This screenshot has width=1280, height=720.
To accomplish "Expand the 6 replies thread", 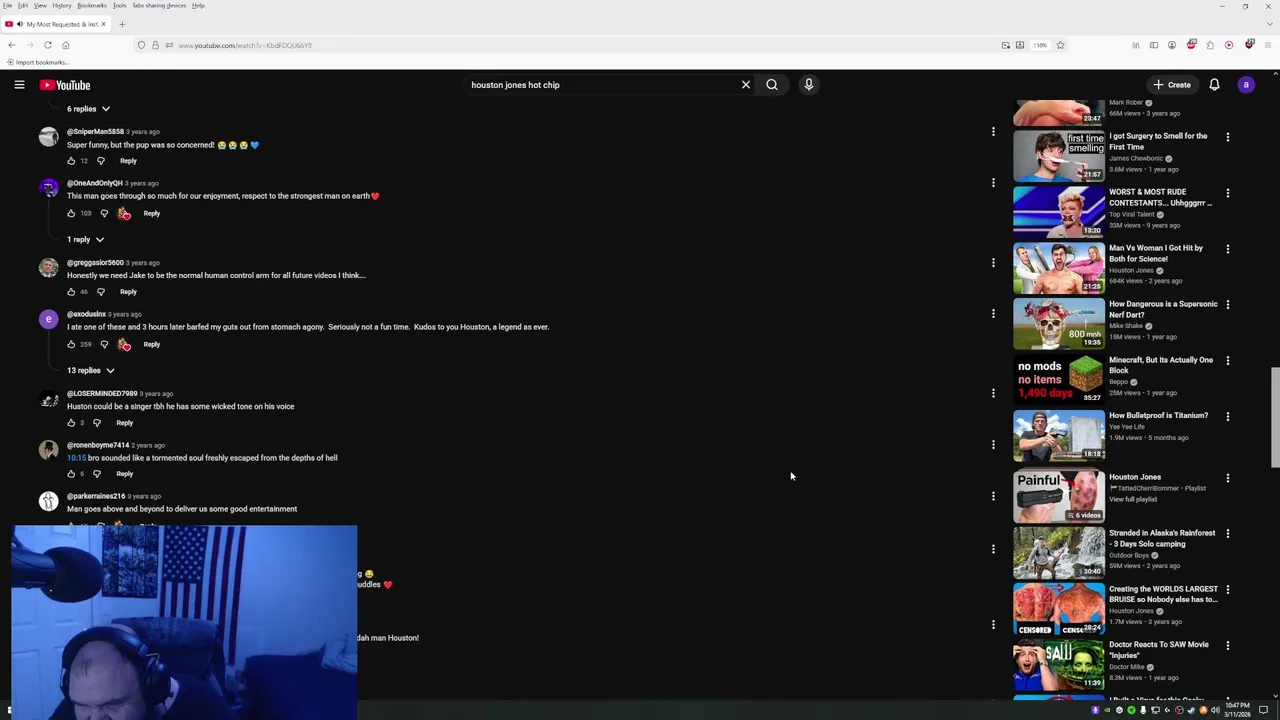I will point(88,109).
